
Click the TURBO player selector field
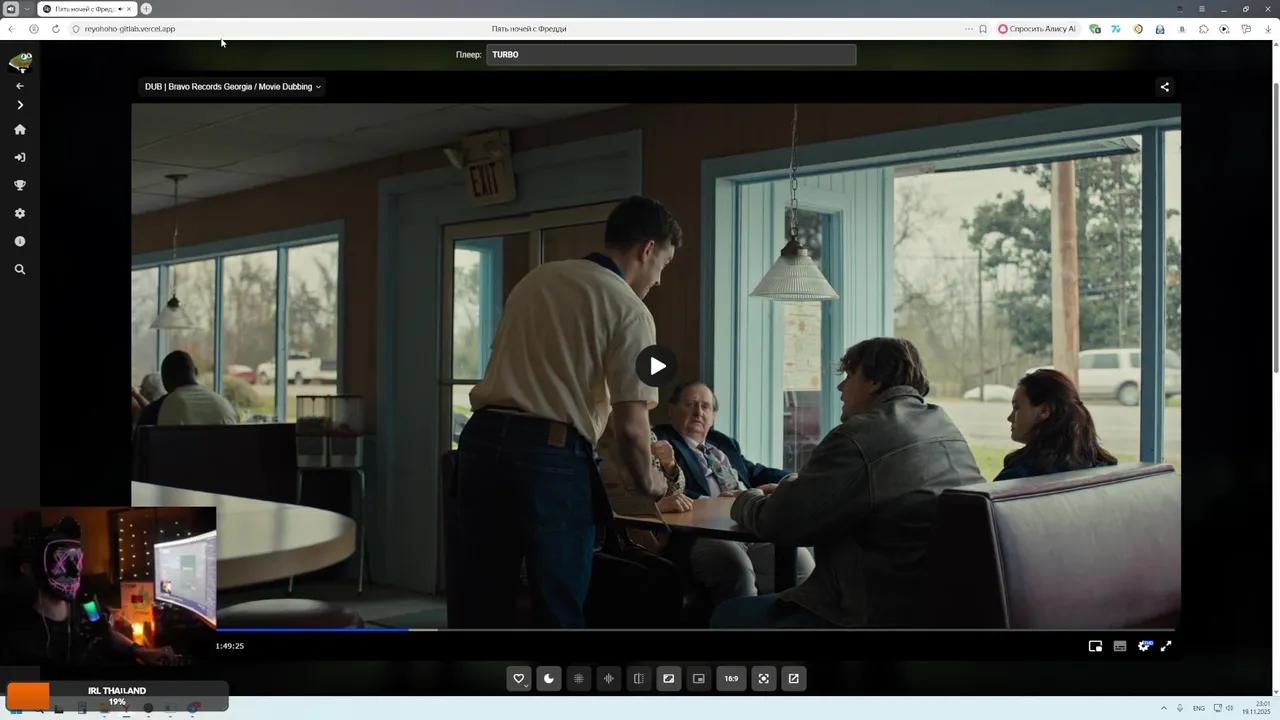coord(671,54)
